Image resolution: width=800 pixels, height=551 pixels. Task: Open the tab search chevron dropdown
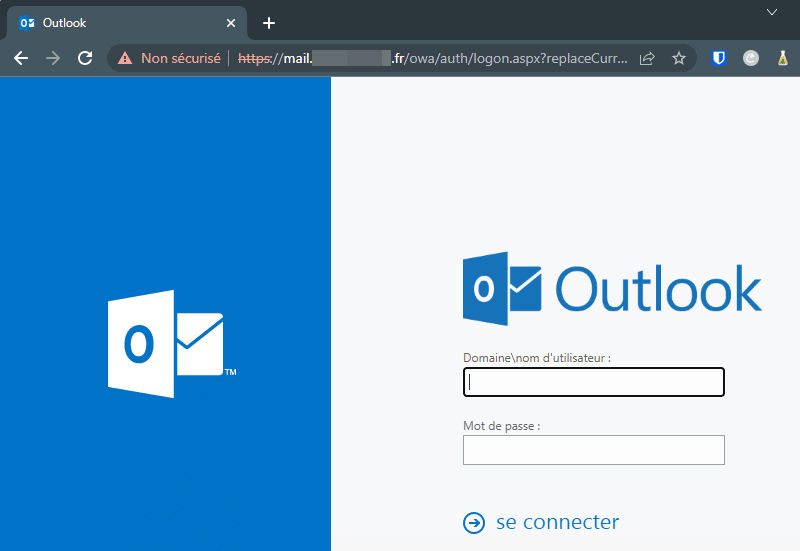(x=772, y=12)
